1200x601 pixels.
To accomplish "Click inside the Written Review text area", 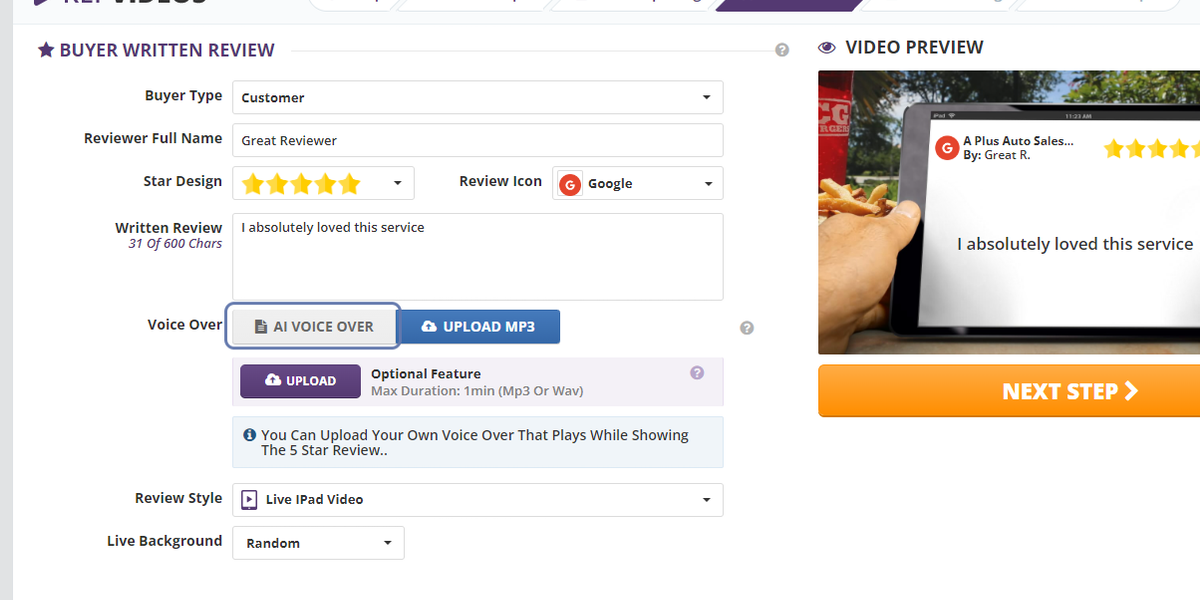I will point(477,255).
